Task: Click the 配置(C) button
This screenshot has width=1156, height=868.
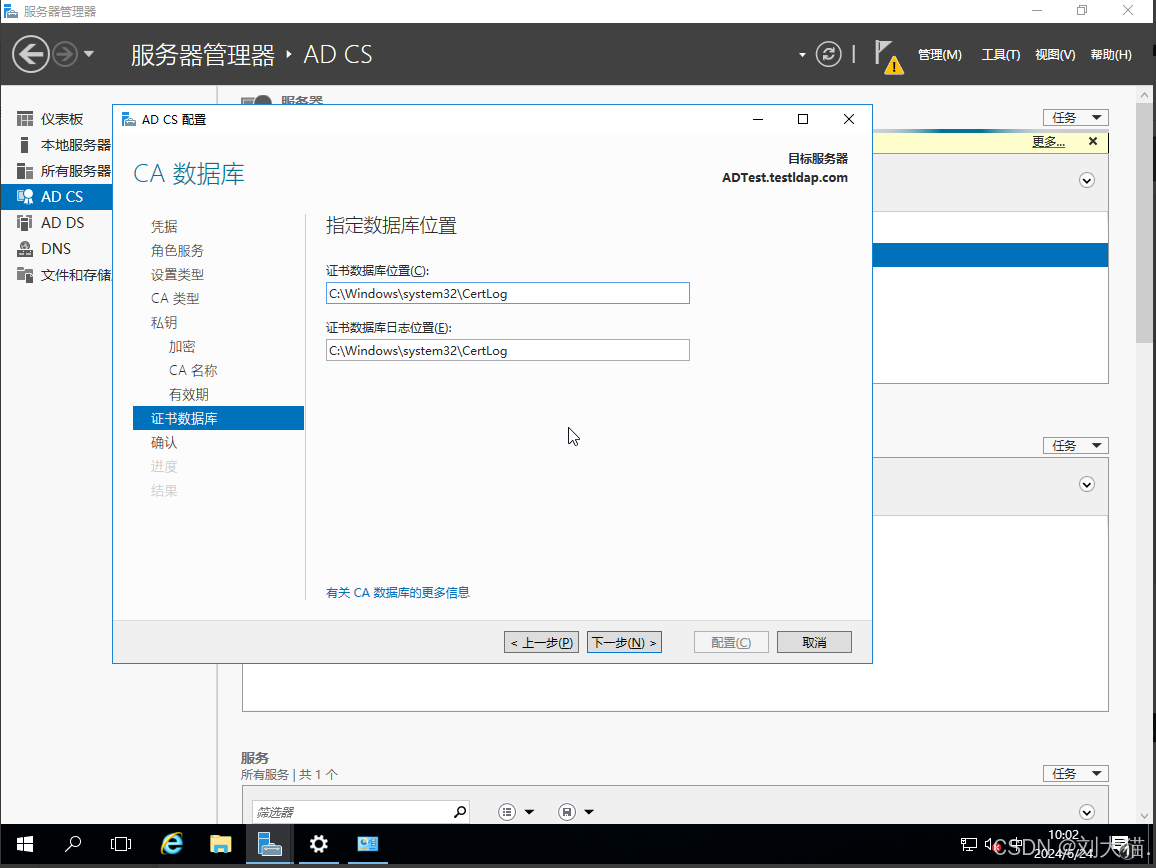Action: [731, 642]
